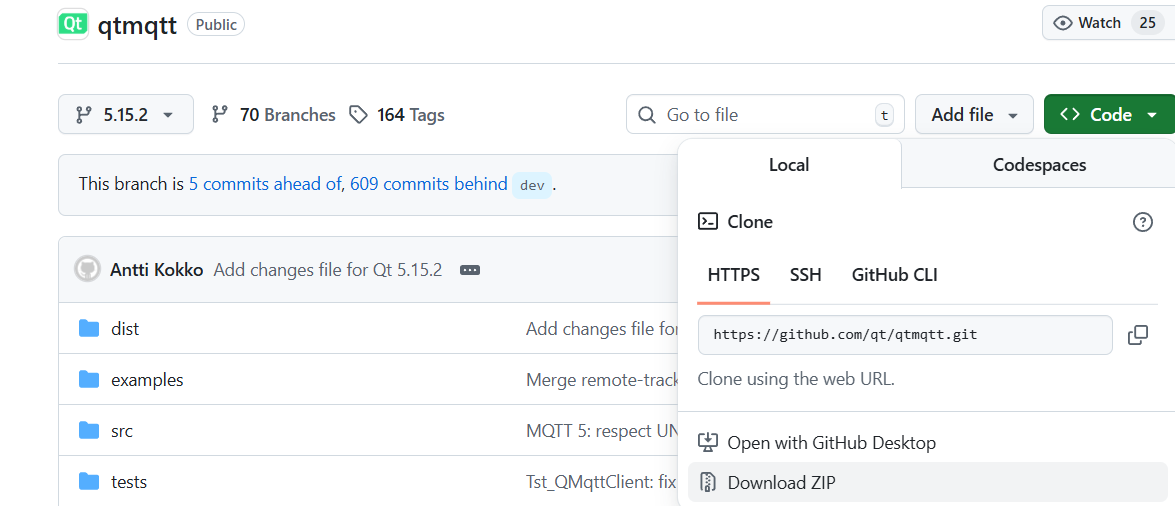Image resolution: width=1175 pixels, height=506 pixels.
Task: Click the GitHub Desktop icon
Action: coord(707,442)
